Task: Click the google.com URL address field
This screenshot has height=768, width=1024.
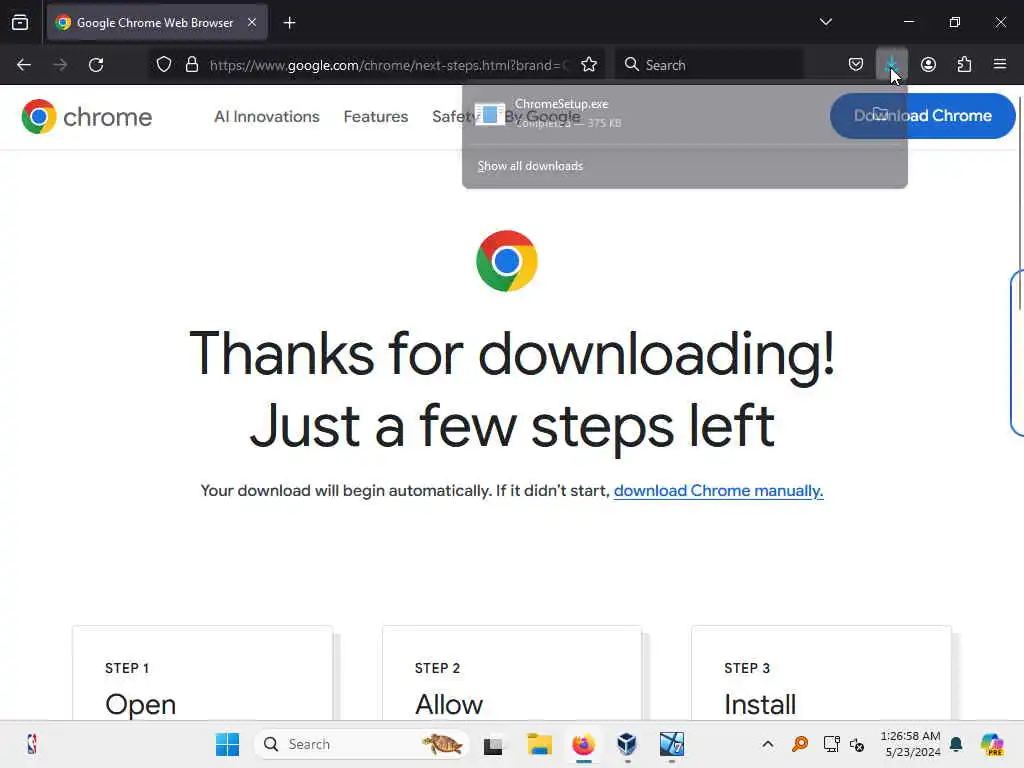Action: 389,65
